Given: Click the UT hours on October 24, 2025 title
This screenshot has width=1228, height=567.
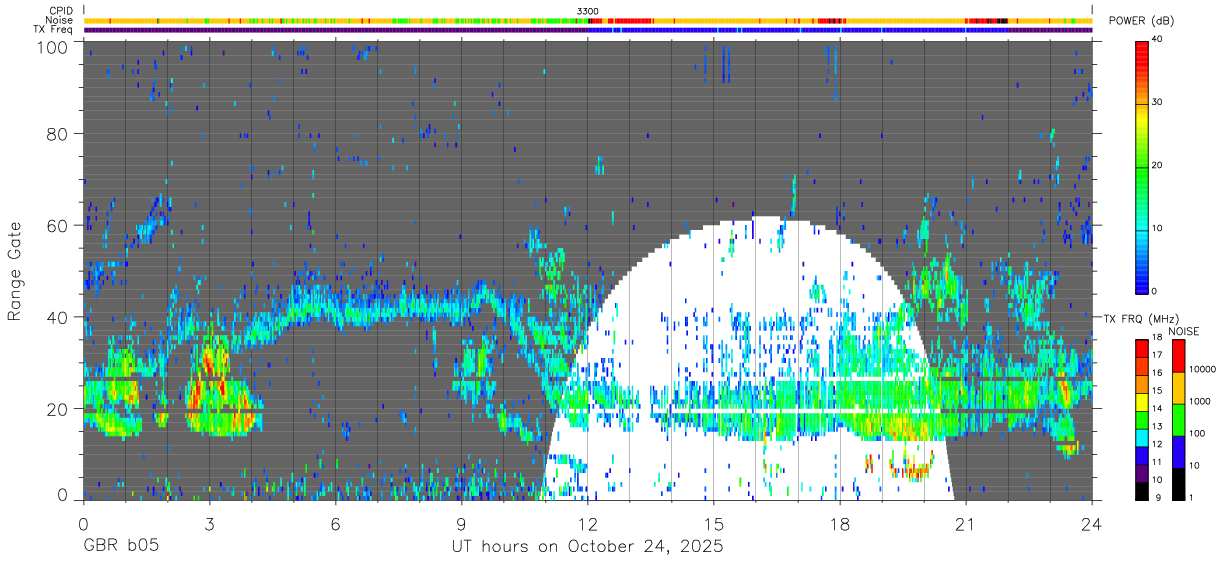Looking at the screenshot, I should point(586,546).
